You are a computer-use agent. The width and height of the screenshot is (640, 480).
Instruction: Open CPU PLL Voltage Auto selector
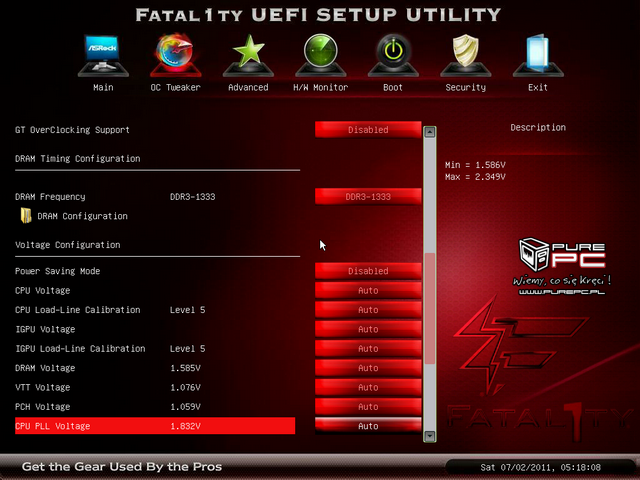368,426
